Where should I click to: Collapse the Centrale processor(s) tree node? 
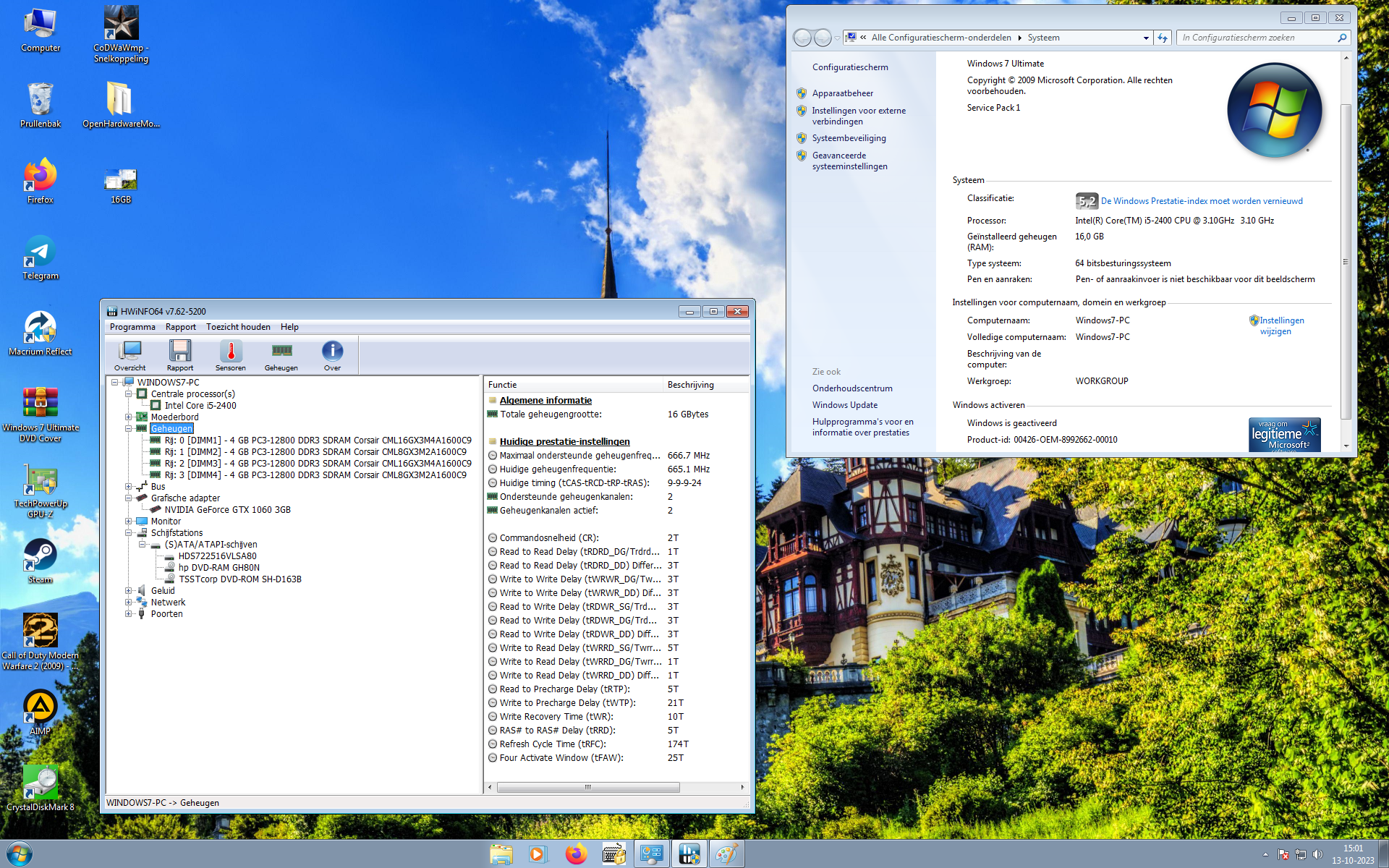coord(128,394)
